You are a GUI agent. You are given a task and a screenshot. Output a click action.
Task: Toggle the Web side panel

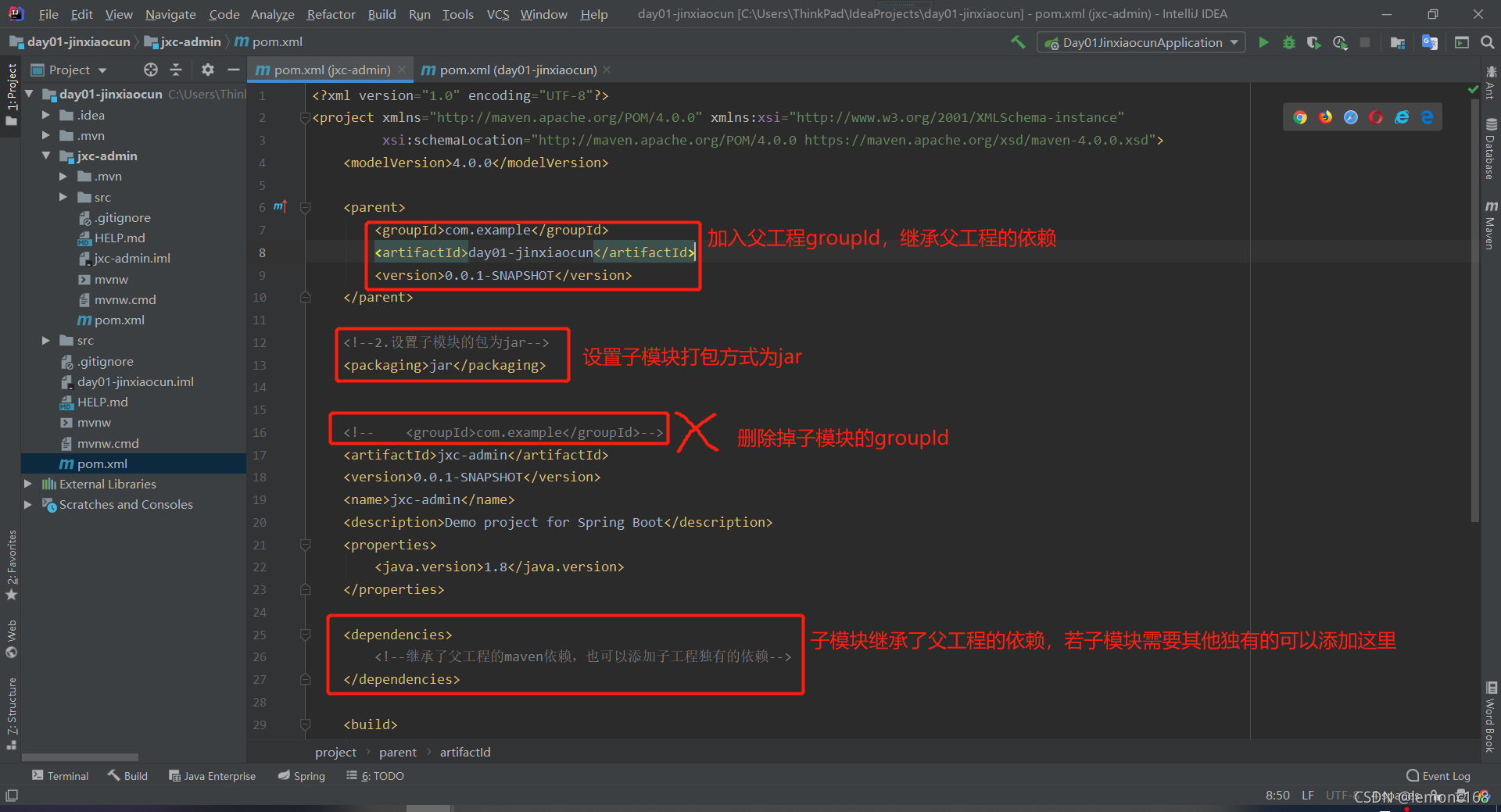click(11, 639)
